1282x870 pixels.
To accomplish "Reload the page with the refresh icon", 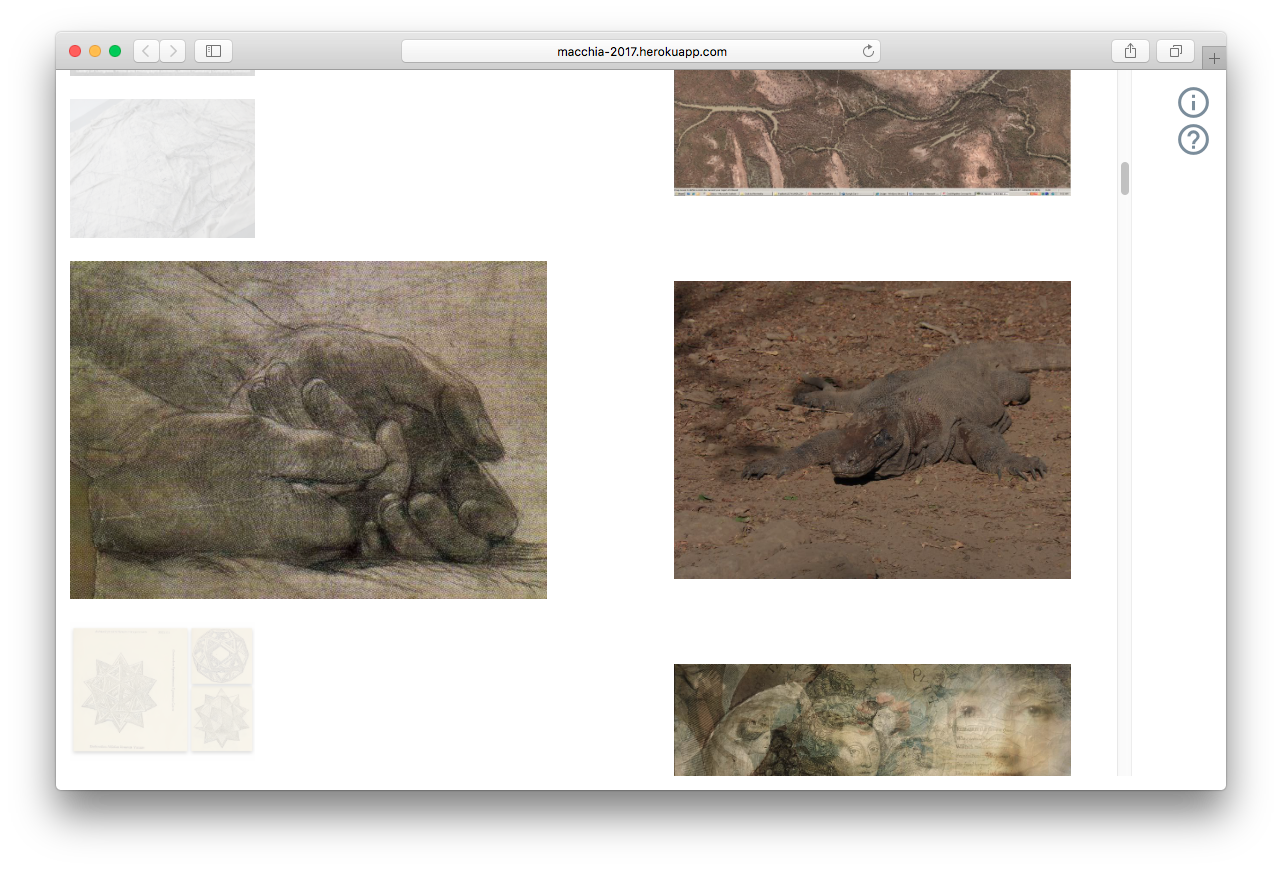I will [x=868, y=51].
